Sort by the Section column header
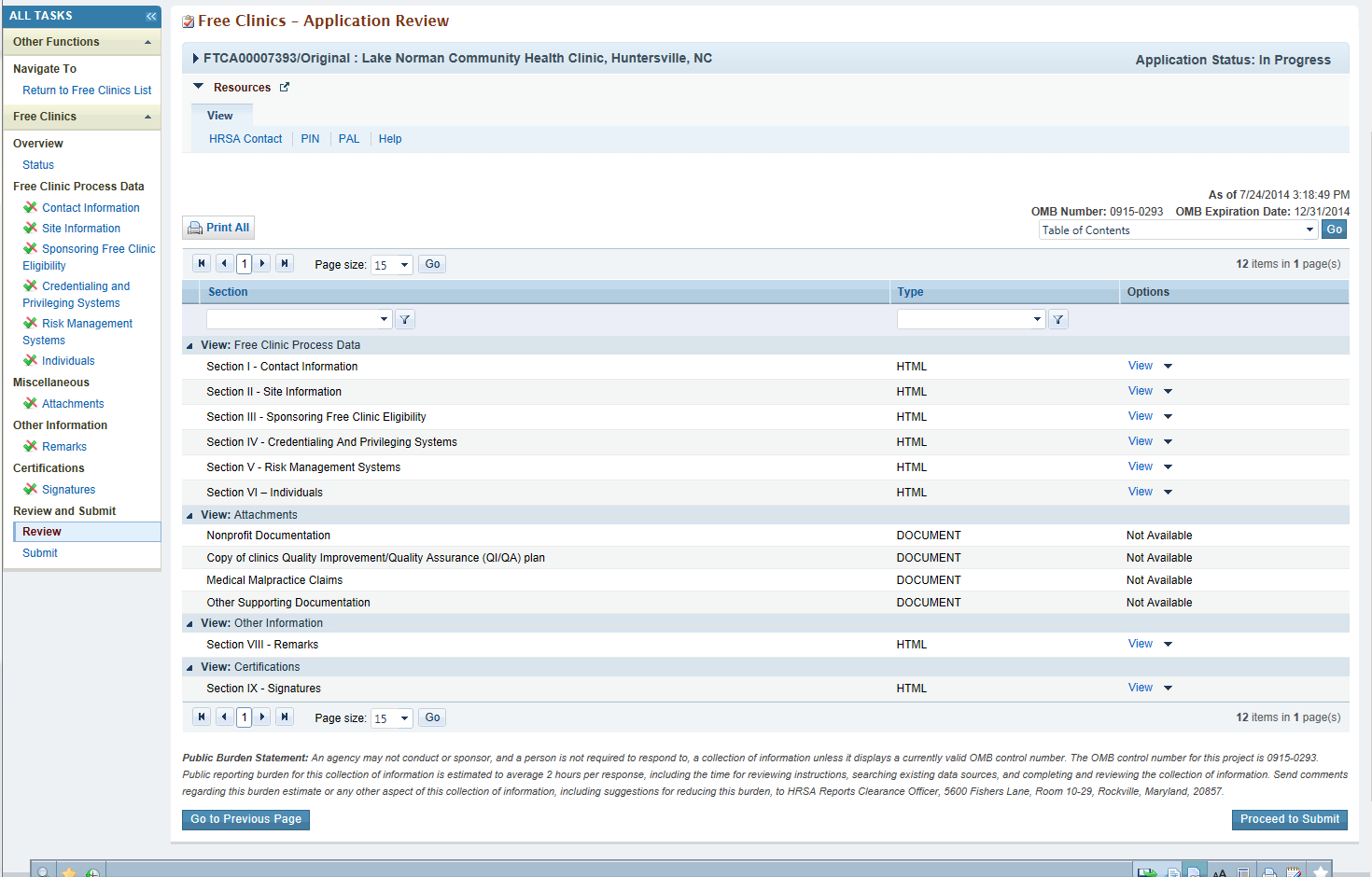 click(228, 292)
